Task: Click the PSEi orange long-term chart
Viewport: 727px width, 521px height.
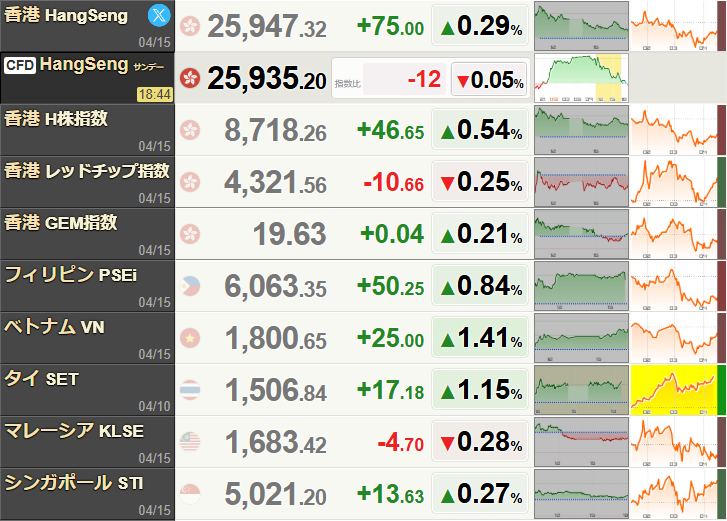Action: (674, 286)
